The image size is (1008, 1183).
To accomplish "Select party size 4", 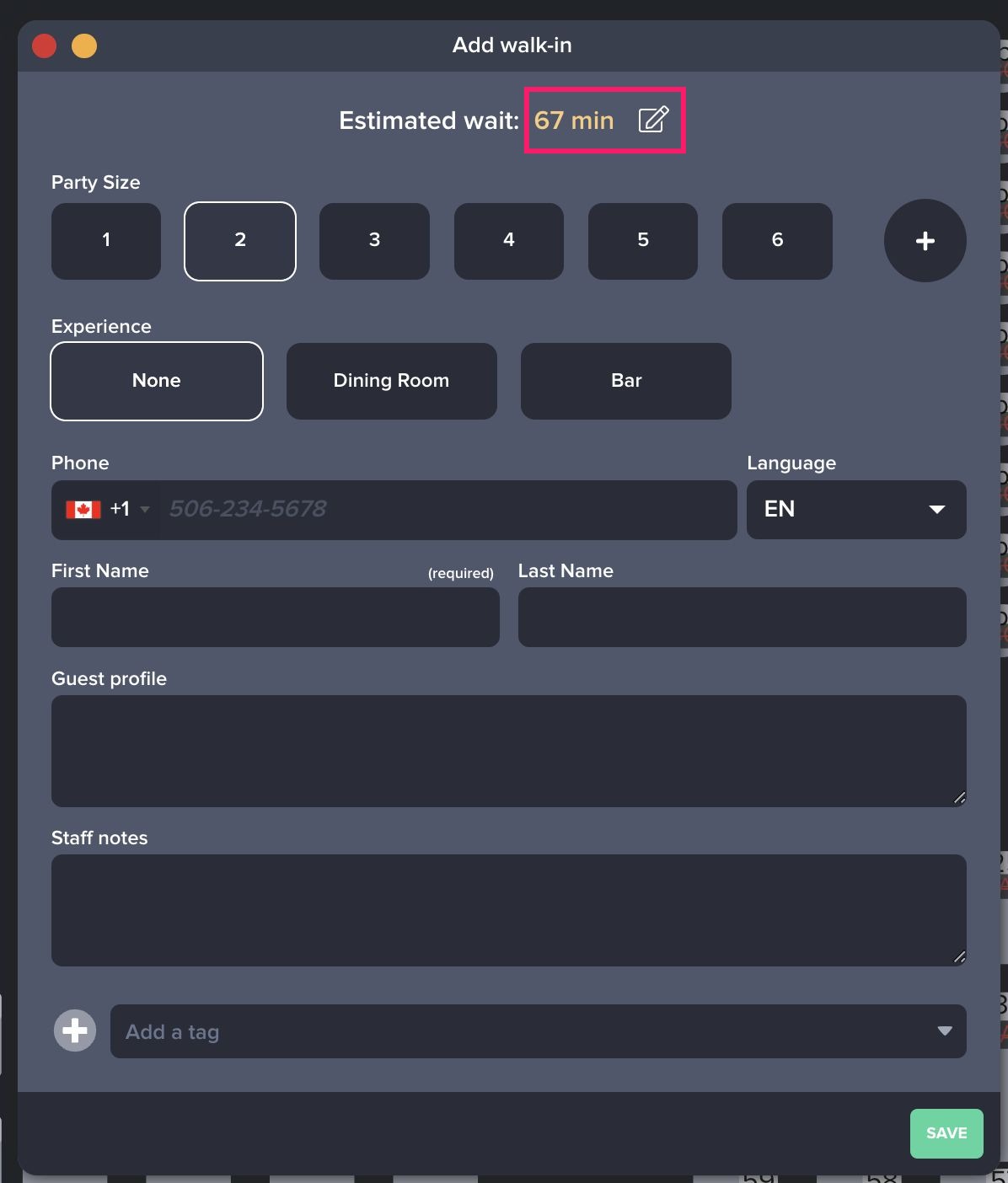I will [508, 241].
